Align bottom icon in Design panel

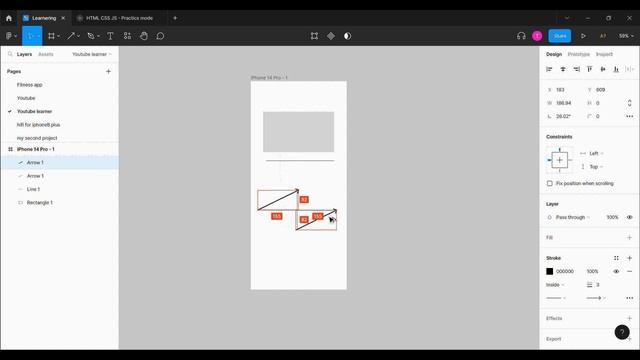[x=616, y=69]
